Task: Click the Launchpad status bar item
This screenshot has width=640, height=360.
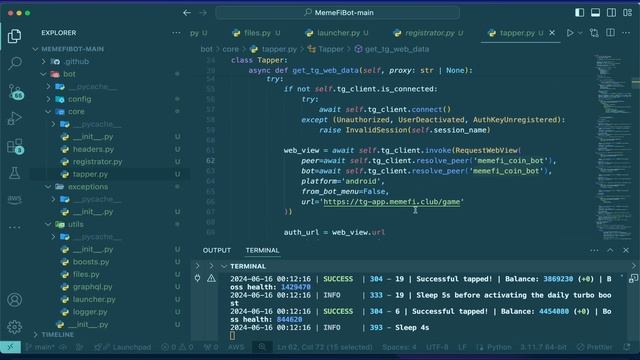Action: tap(123, 347)
